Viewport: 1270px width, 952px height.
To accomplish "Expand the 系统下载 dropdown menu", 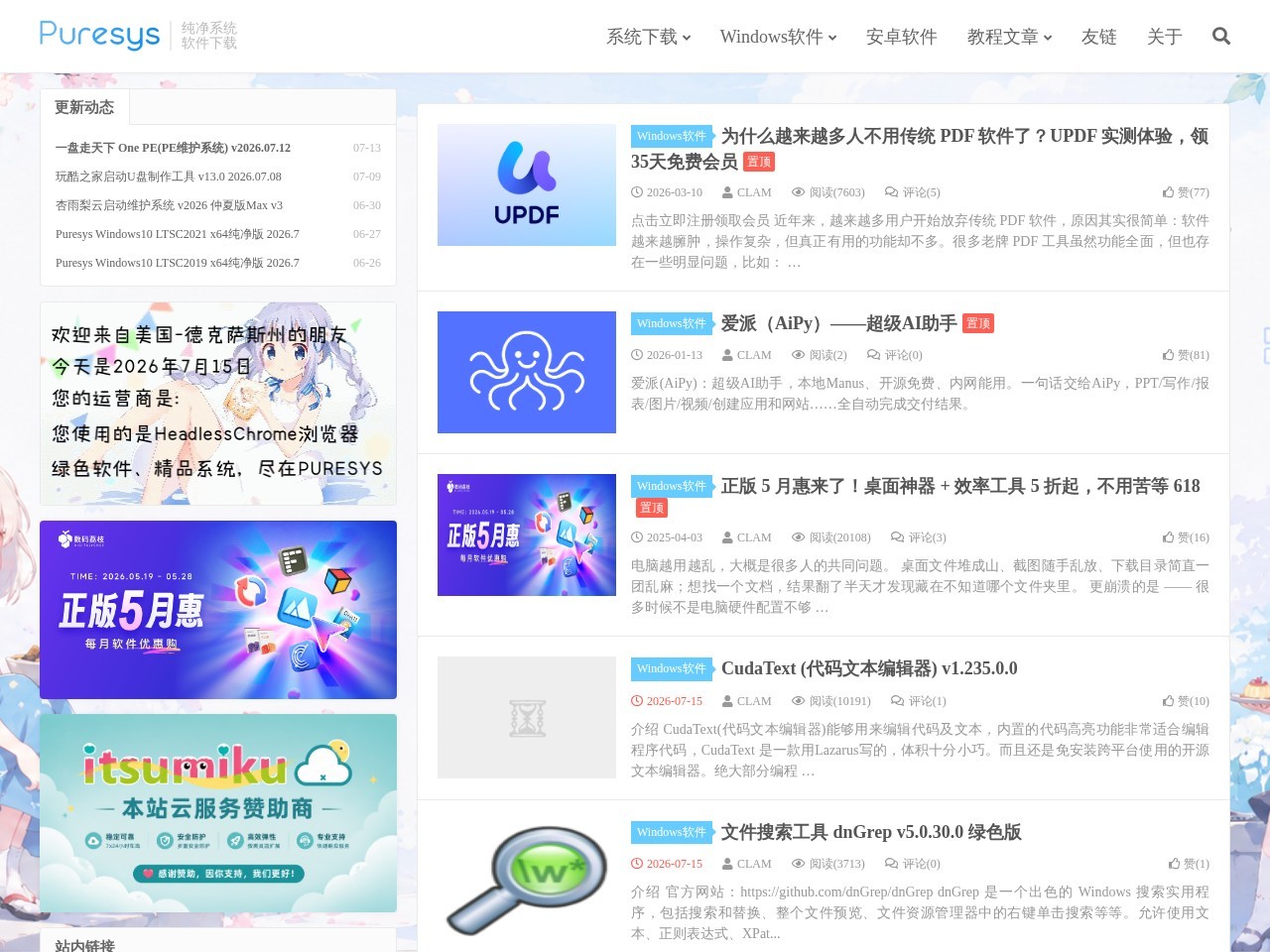I will [649, 37].
